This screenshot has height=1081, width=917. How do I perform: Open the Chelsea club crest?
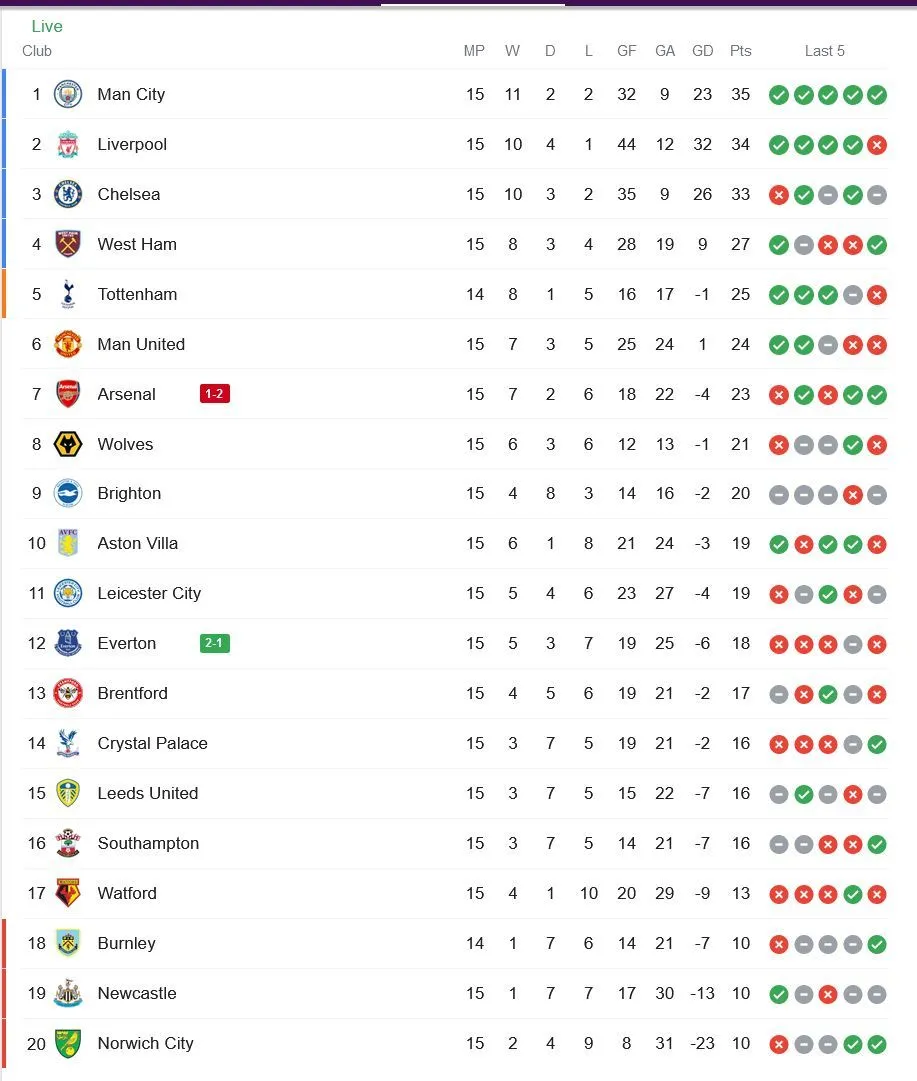(67, 194)
